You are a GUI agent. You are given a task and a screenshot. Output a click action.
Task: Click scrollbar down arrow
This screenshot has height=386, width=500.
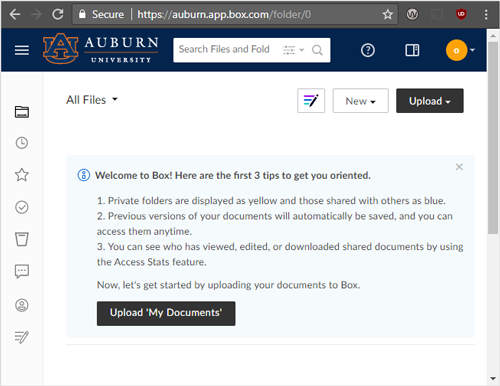493,379
